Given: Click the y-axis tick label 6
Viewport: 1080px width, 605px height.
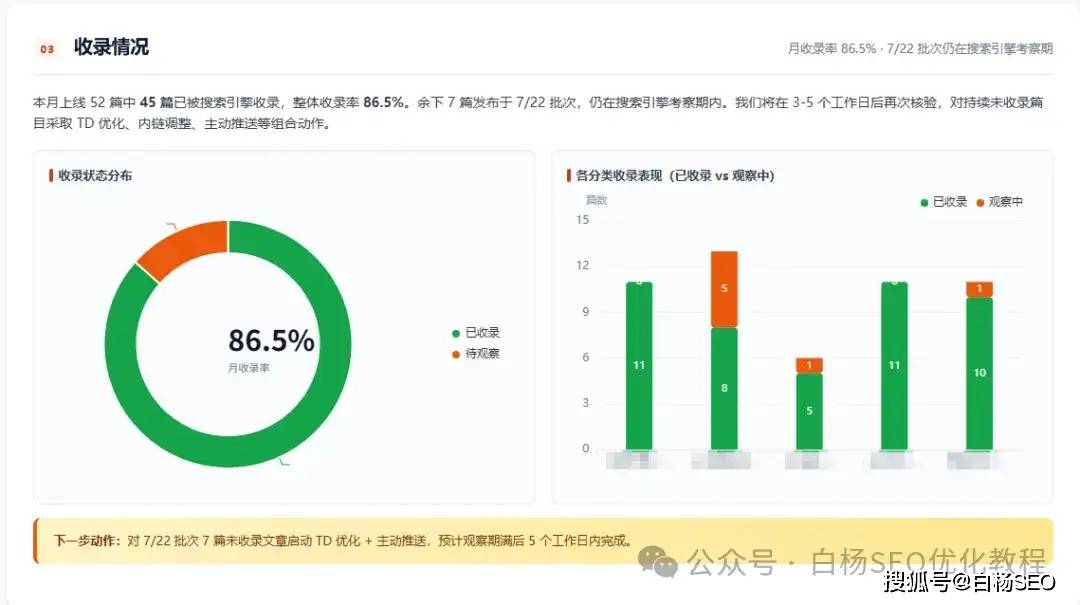Looking at the screenshot, I should [585, 357].
